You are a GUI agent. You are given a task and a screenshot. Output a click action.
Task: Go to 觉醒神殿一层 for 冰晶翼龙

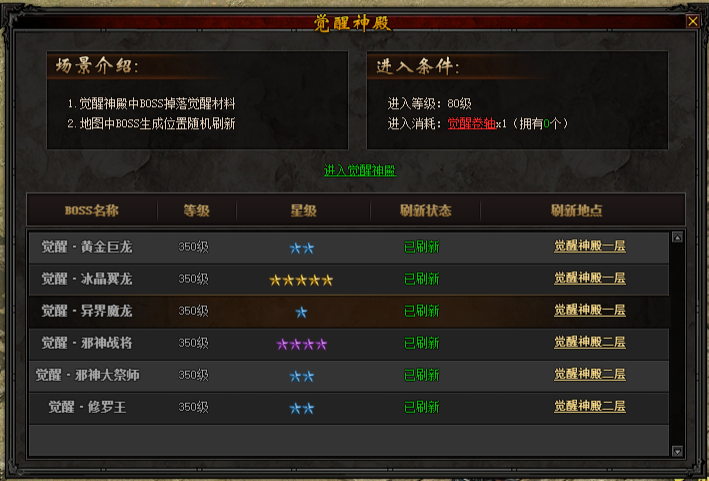(x=590, y=278)
